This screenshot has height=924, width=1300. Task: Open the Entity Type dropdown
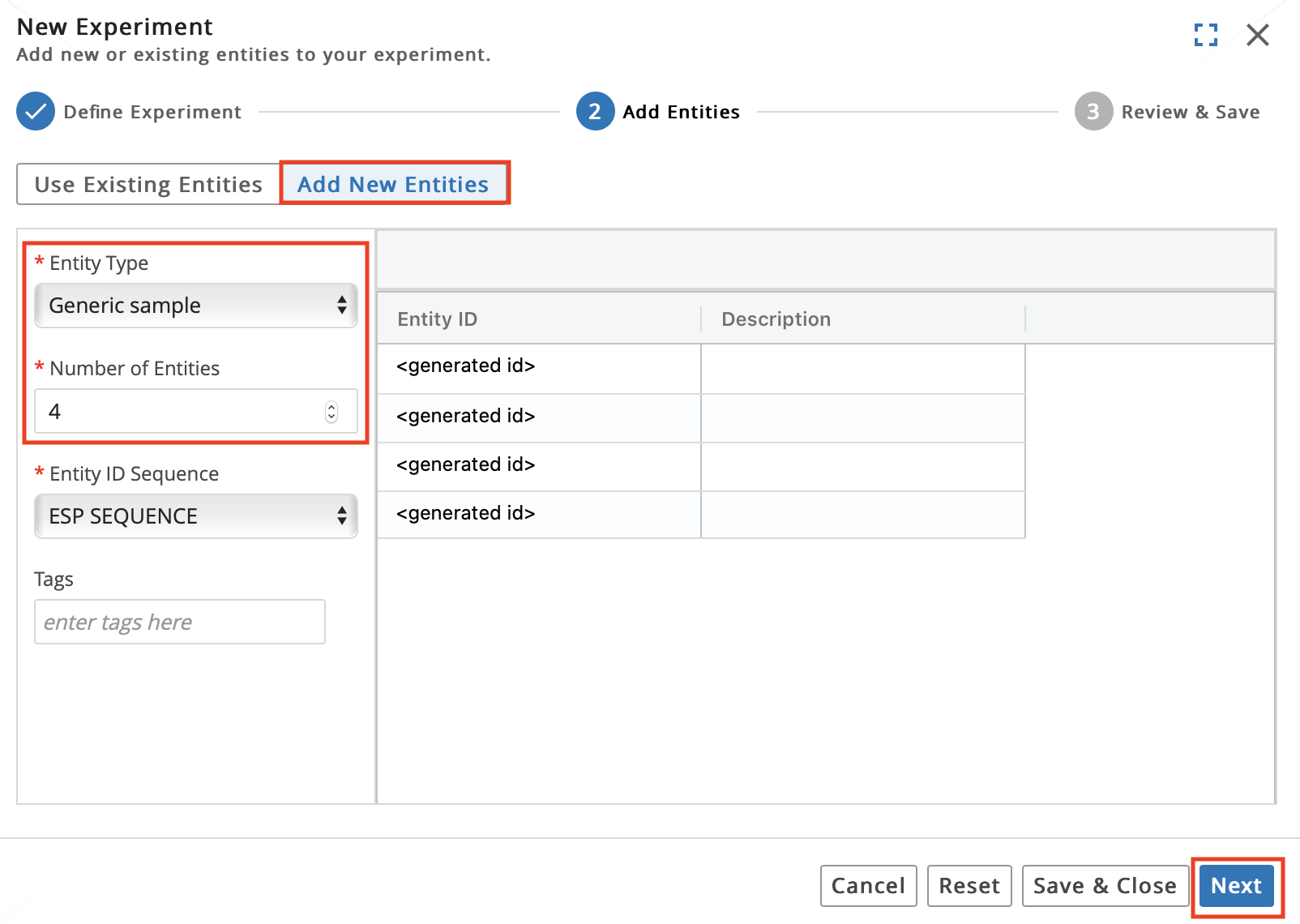click(196, 306)
